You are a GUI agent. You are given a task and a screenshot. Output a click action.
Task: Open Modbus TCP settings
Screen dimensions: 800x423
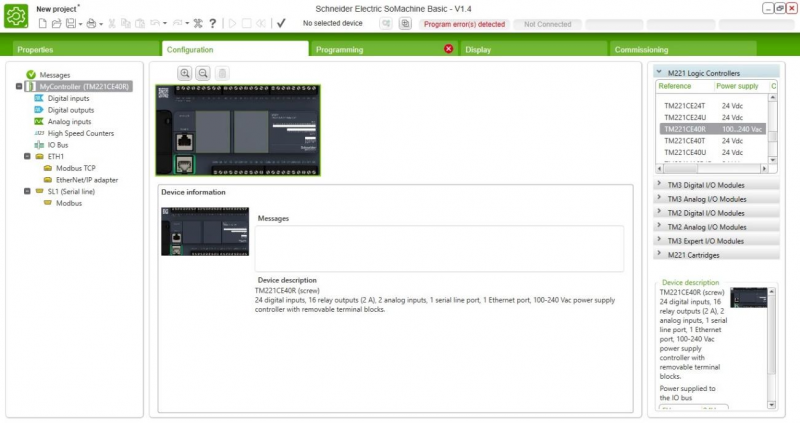(76, 168)
